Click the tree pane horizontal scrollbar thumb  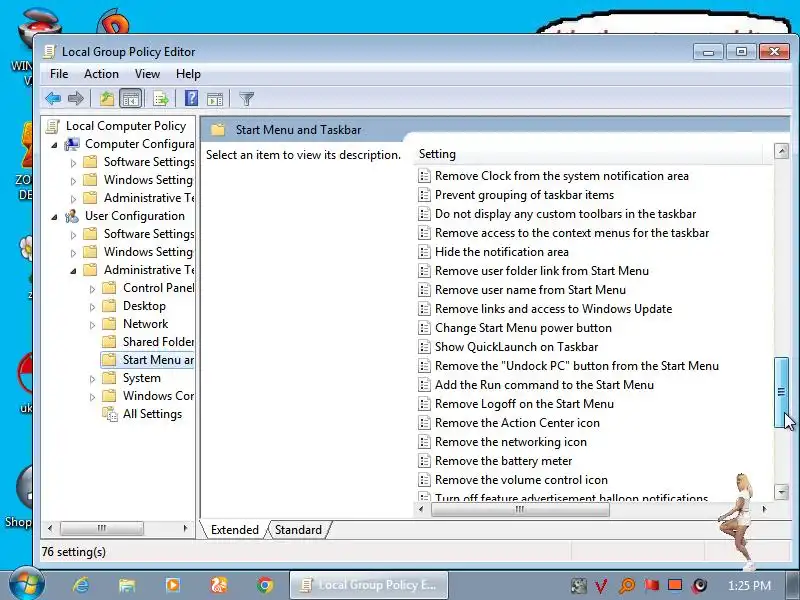click(x=102, y=528)
